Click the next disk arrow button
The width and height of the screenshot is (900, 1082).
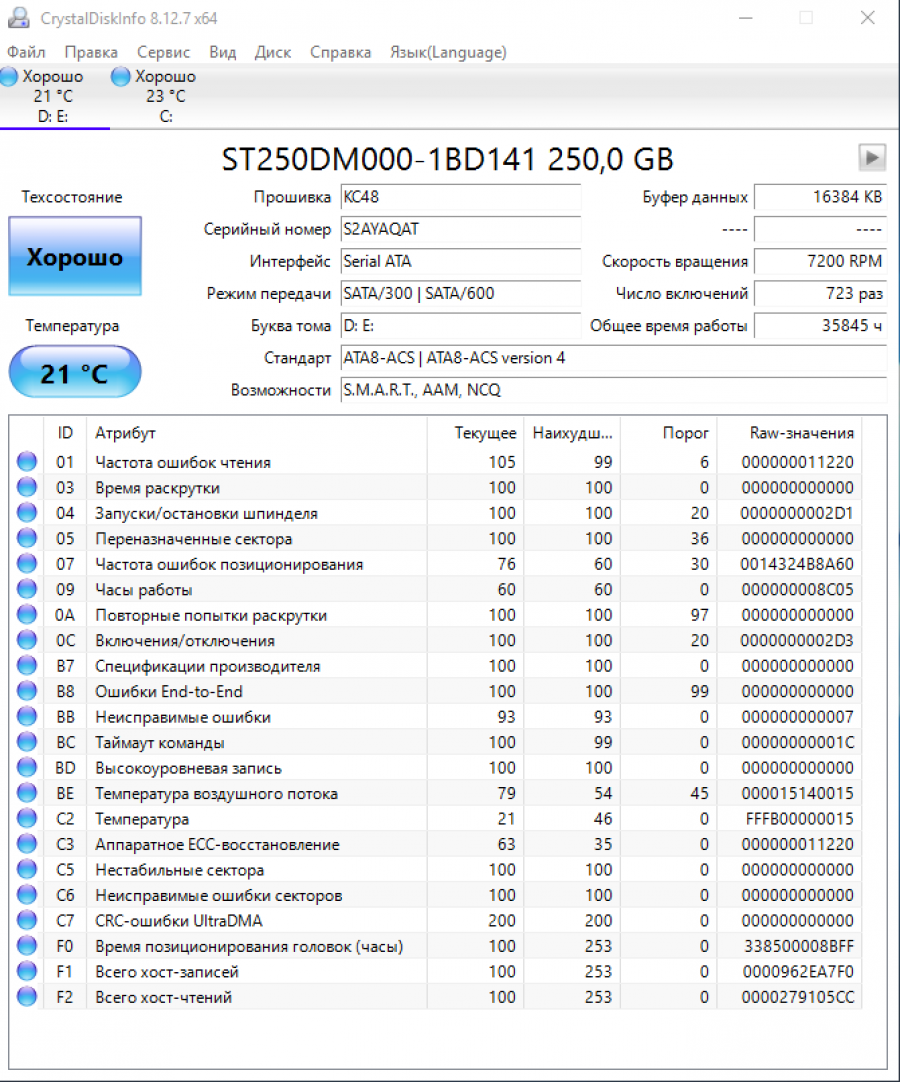point(872,157)
